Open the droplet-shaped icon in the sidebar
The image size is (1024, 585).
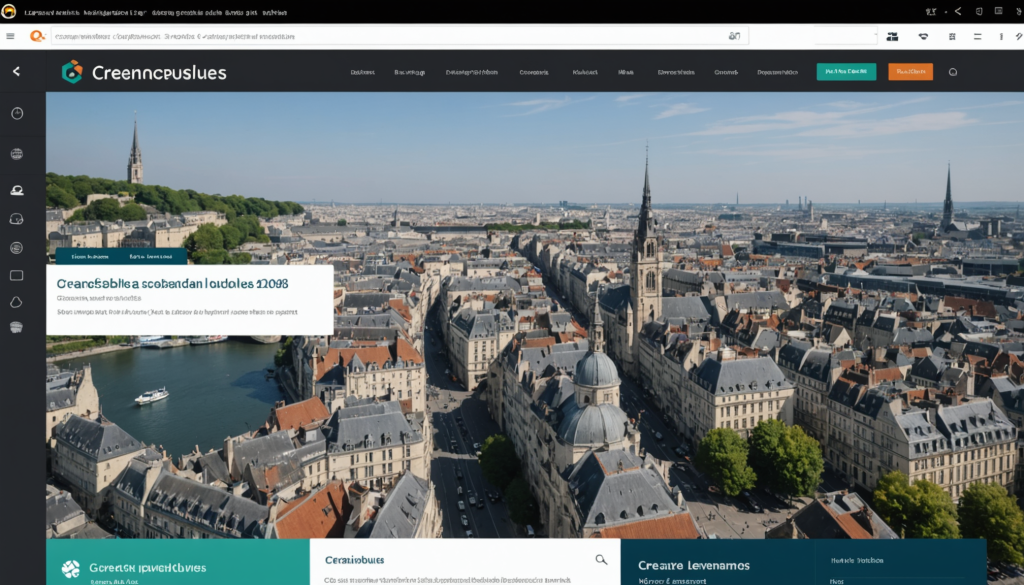pos(17,302)
